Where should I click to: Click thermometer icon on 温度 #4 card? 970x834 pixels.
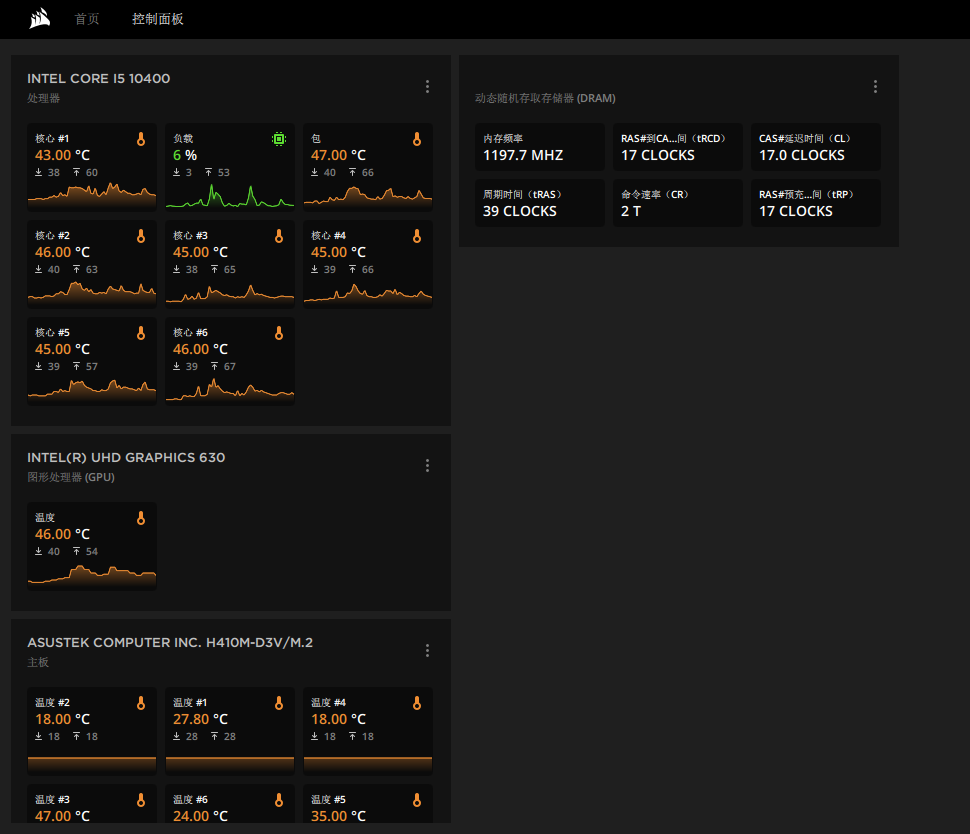417,703
